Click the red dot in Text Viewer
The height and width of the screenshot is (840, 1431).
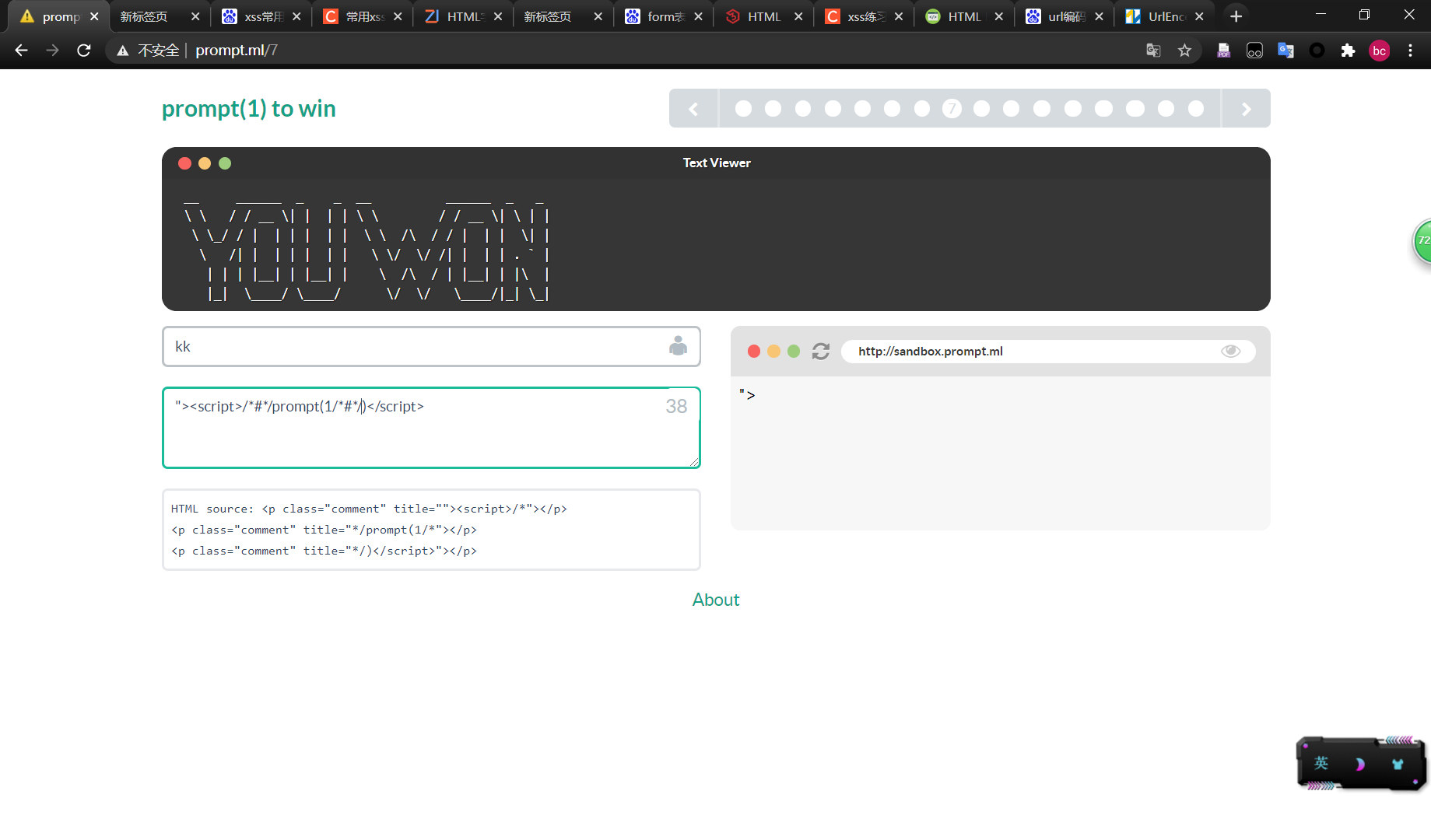pyautogui.click(x=184, y=163)
